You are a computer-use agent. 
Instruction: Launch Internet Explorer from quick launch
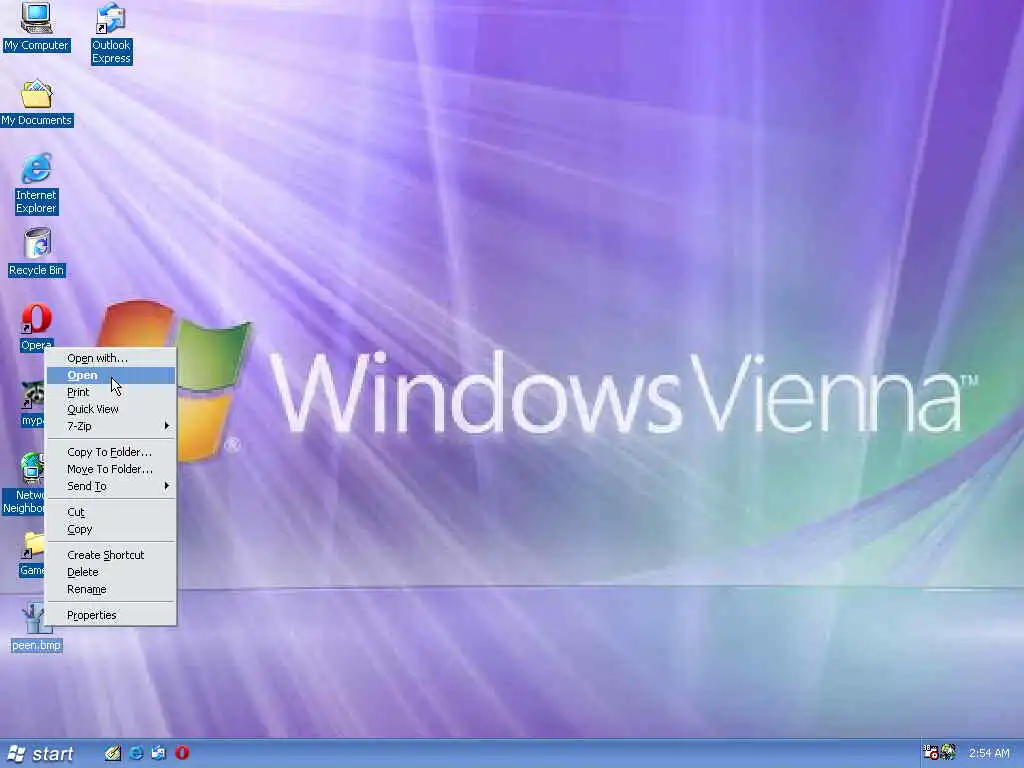(136, 753)
